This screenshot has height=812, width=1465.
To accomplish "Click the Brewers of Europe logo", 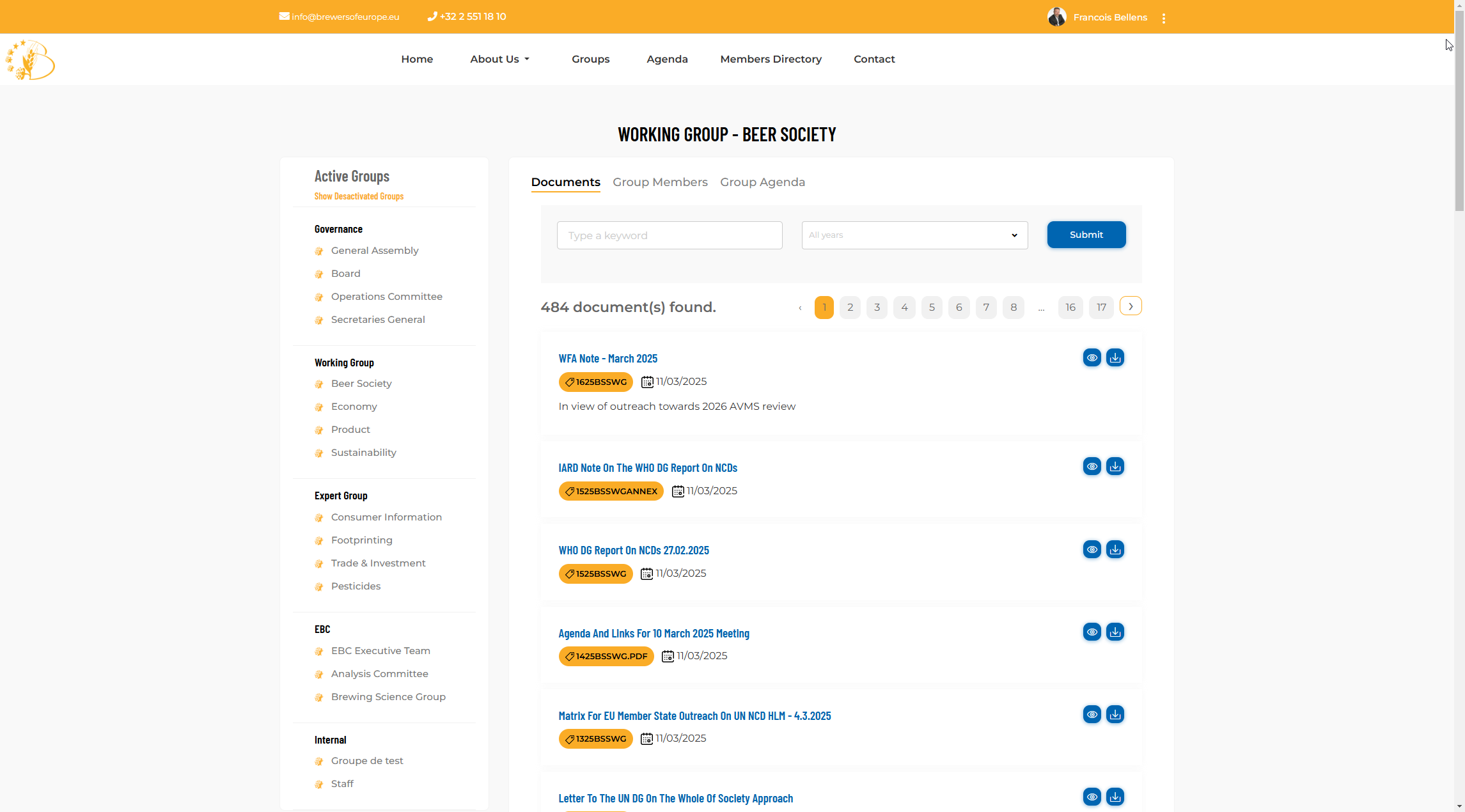I will coord(30,60).
